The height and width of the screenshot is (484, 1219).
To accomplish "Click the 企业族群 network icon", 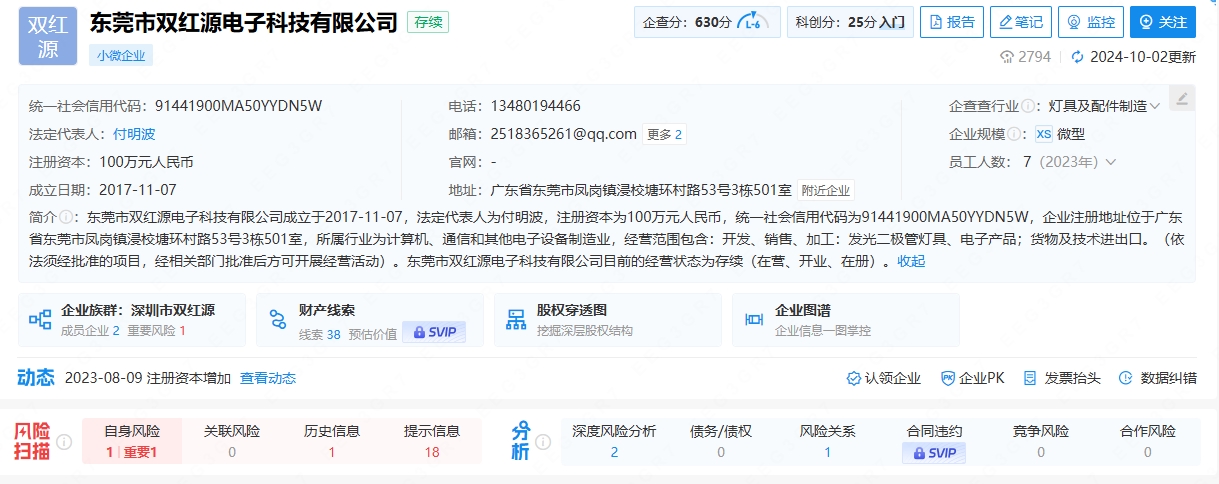I will pyautogui.click(x=40, y=320).
